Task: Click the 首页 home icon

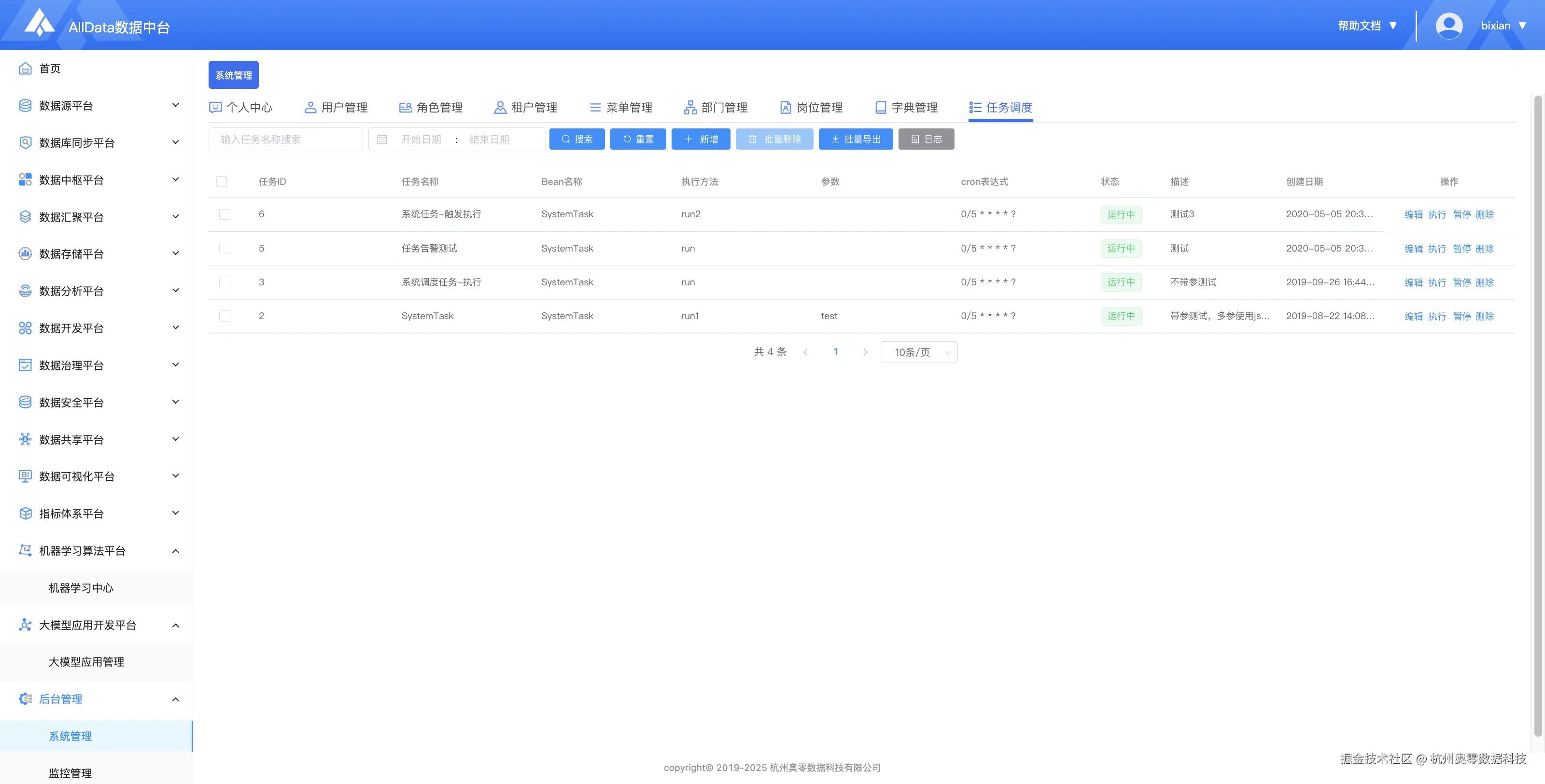Action: coord(25,69)
